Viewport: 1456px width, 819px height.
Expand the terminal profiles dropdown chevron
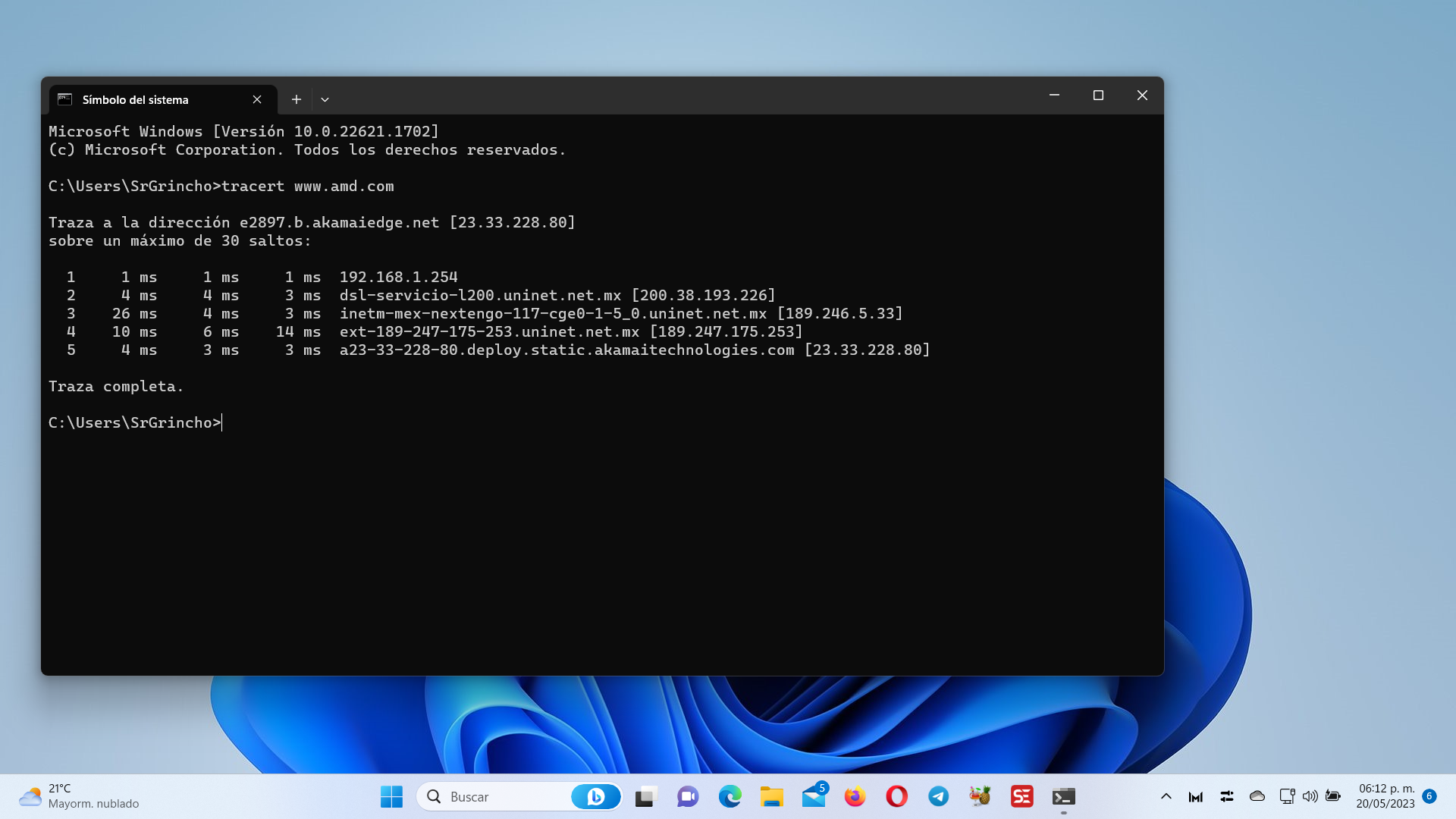coord(325,99)
